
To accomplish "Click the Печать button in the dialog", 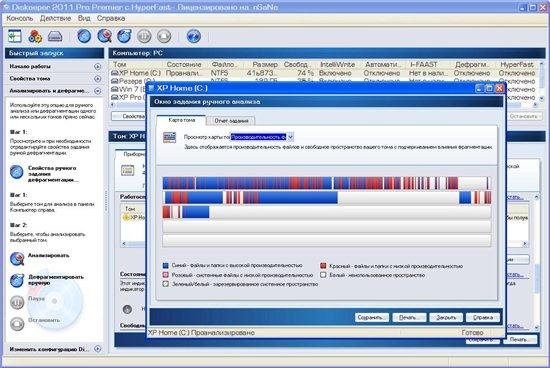I will tap(409, 317).
